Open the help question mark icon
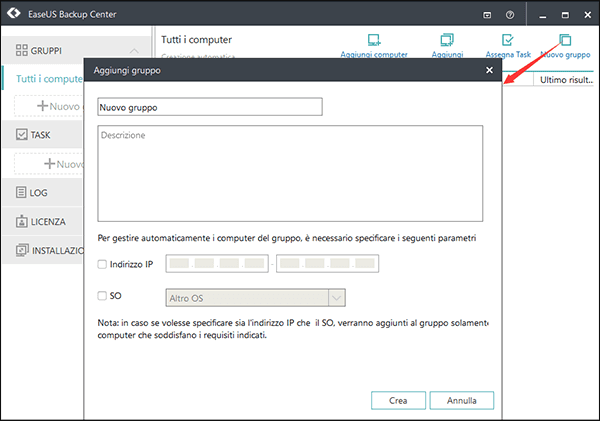This screenshot has height=421, width=600. 510,15
